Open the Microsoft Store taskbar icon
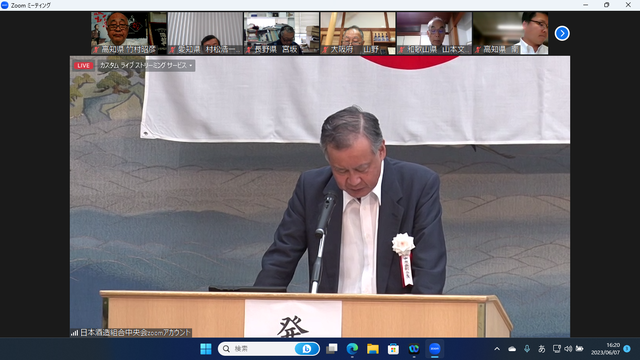This screenshot has height=360, width=640. [x=393, y=349]
